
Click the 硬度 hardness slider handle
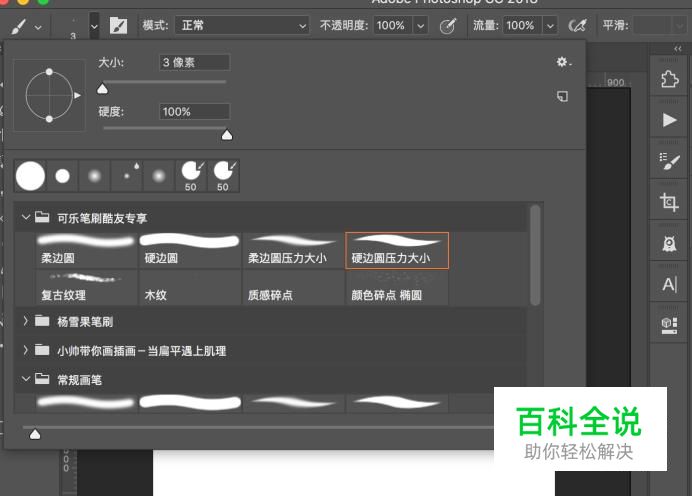227,135
